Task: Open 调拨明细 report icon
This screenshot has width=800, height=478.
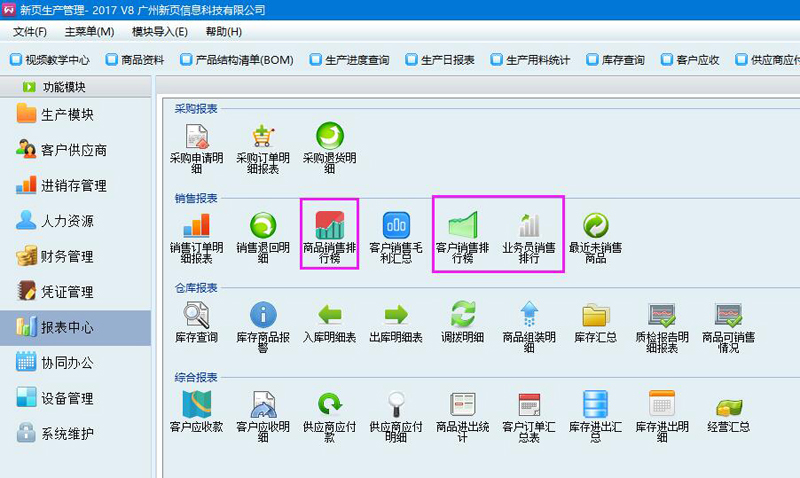Action: tap(462, 315)
